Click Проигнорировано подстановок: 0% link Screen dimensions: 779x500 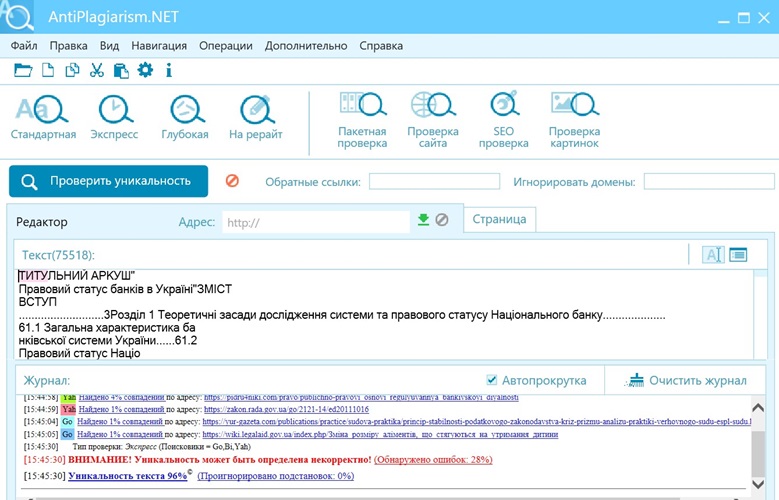coord(276,476)
